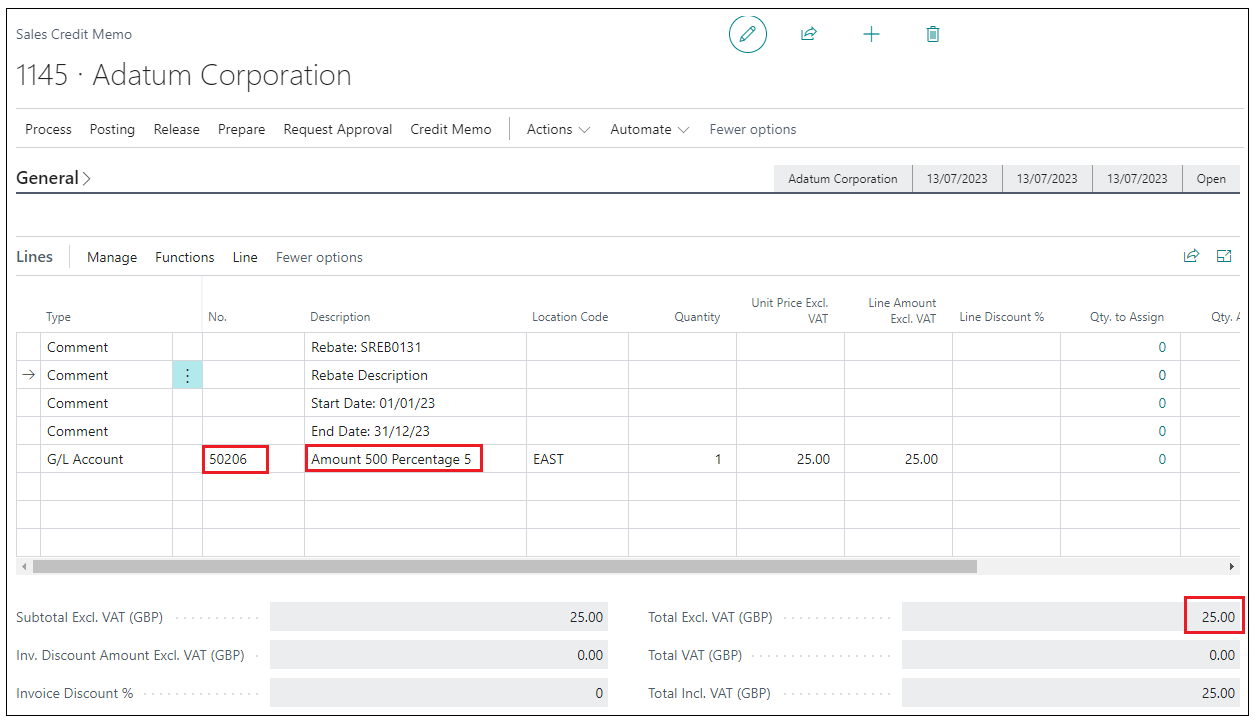Open row options three-dot menu

pyautogui.click(x=187, y=376)
